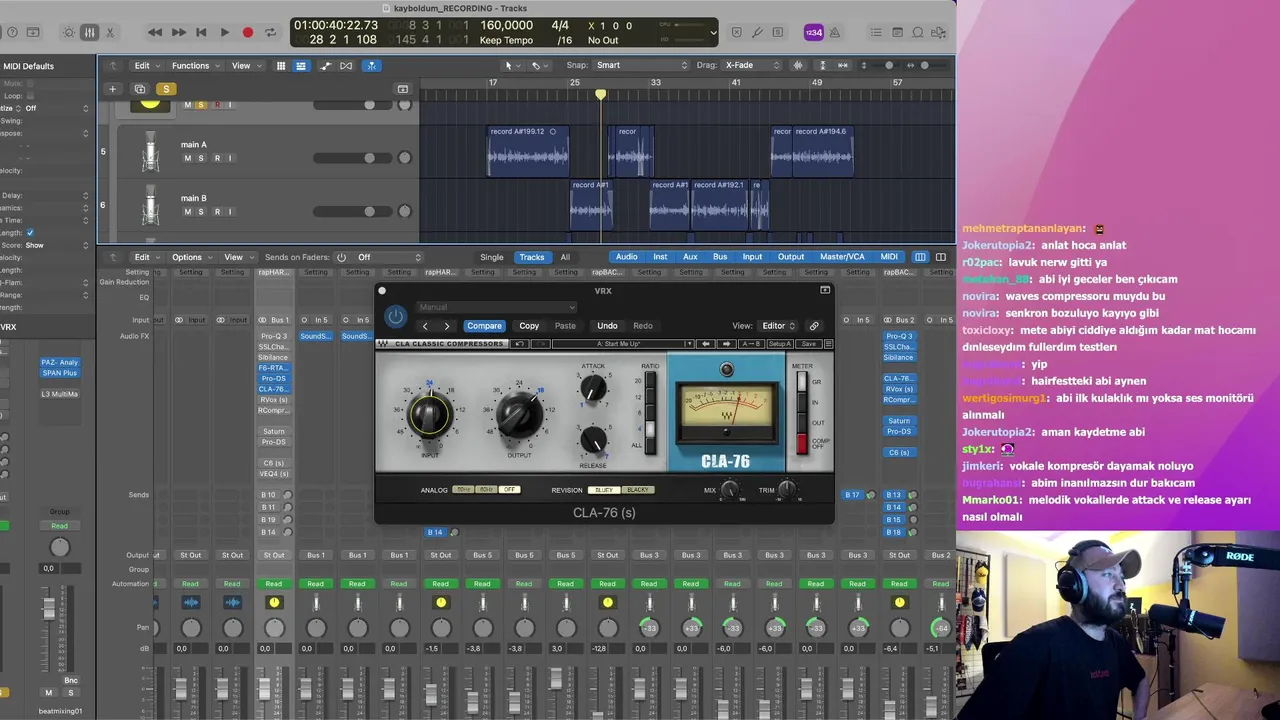Open the Manual preset dropdown in plugin window
1280x720 pixels.
(x=497, y=307)
